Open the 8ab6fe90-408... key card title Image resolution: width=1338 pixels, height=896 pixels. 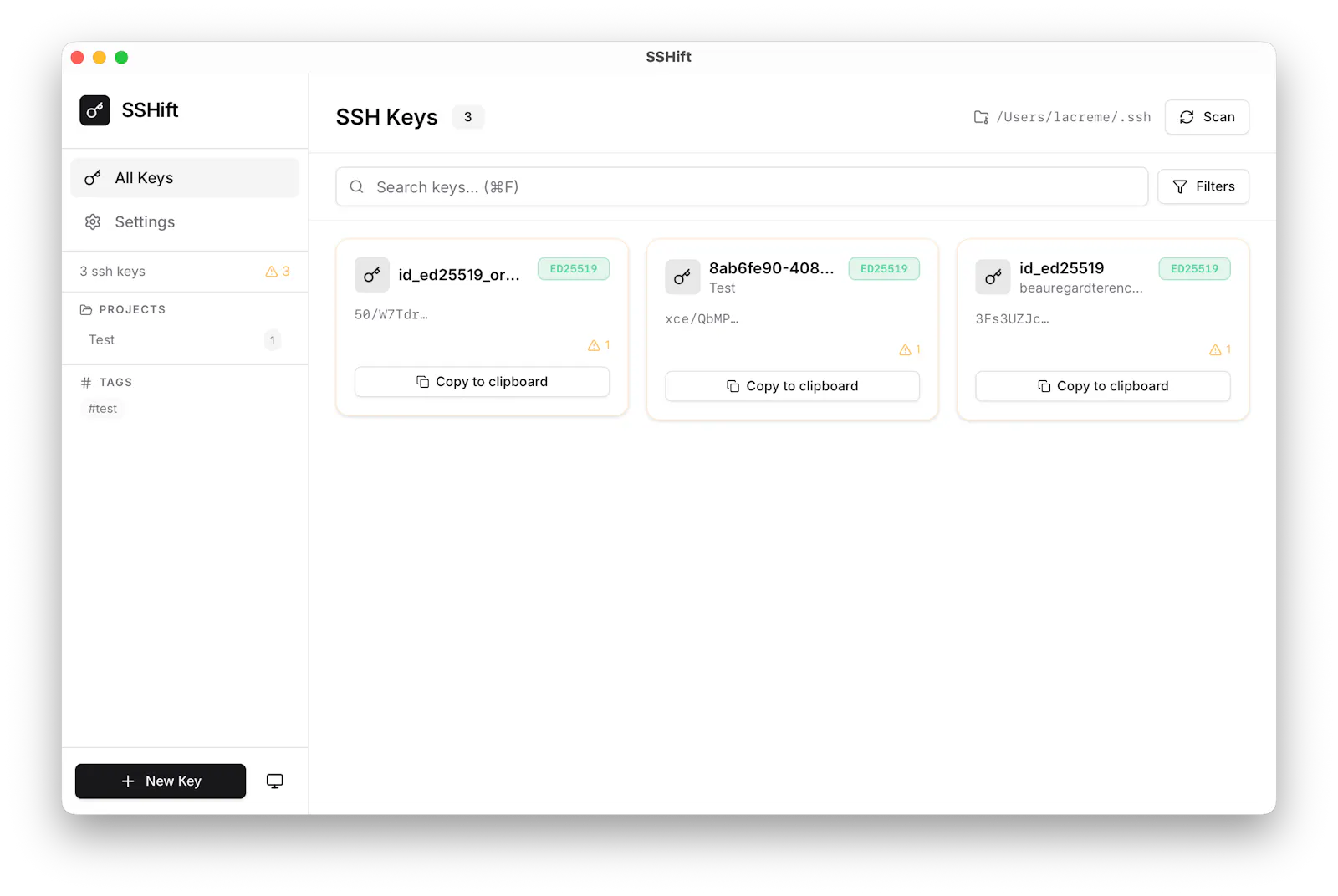pos(772,268)
